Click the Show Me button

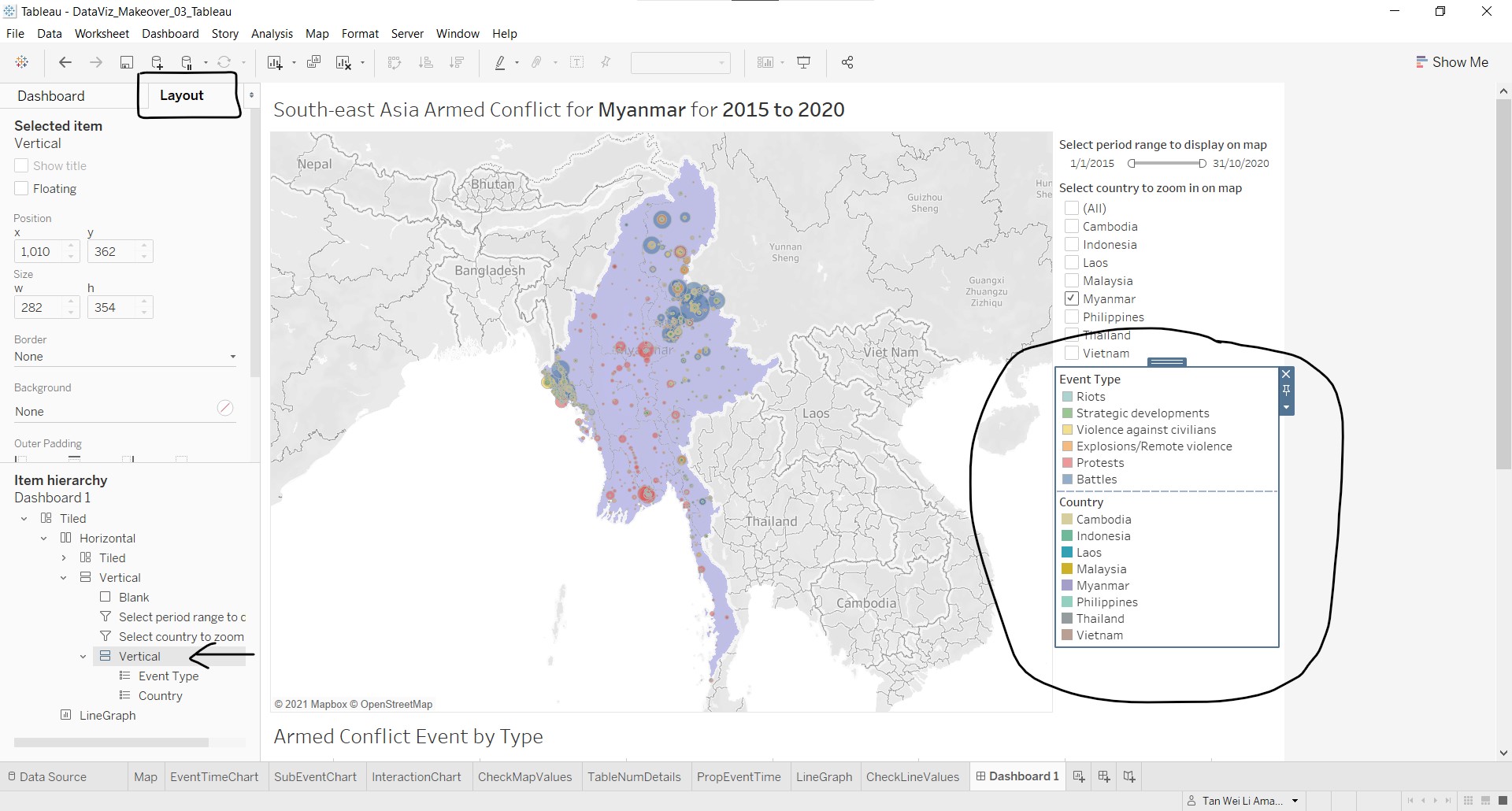1451,62
